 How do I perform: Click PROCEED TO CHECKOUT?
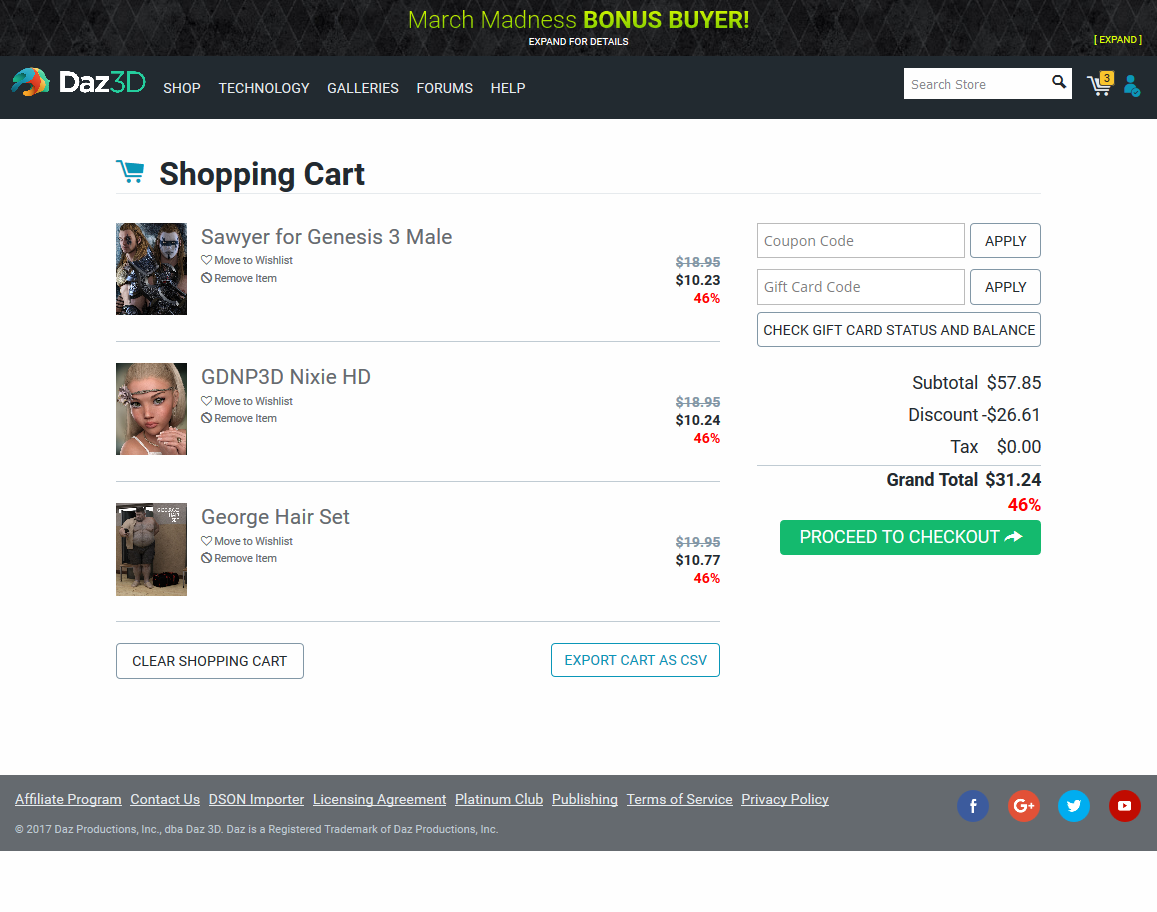click(x=910, y=537)
